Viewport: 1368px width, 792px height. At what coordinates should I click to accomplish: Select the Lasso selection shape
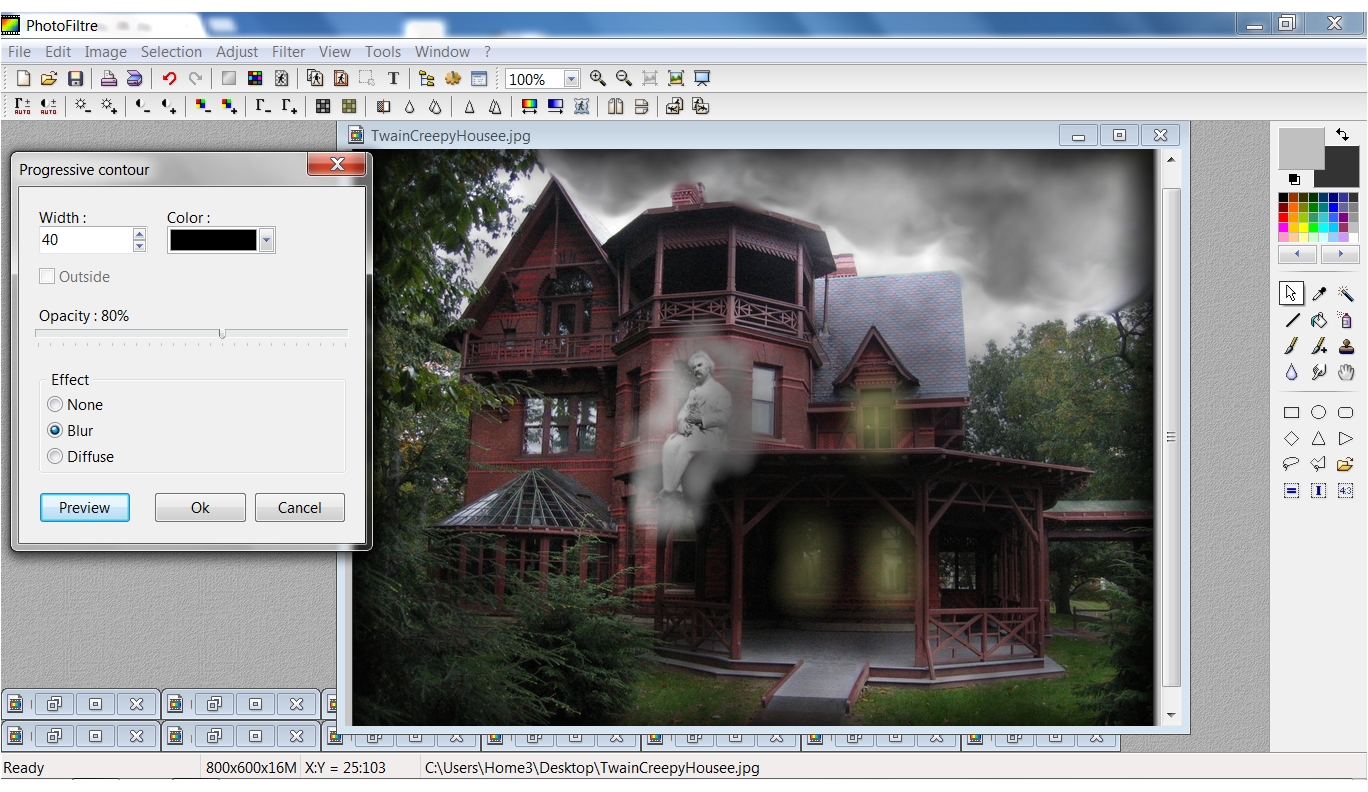(1292, 464)
